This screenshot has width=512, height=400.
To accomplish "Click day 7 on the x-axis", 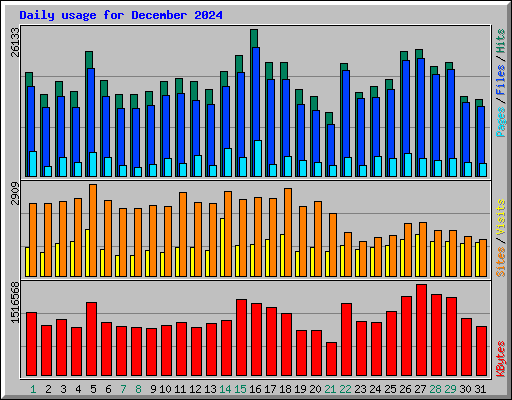I will pos(123,389).
